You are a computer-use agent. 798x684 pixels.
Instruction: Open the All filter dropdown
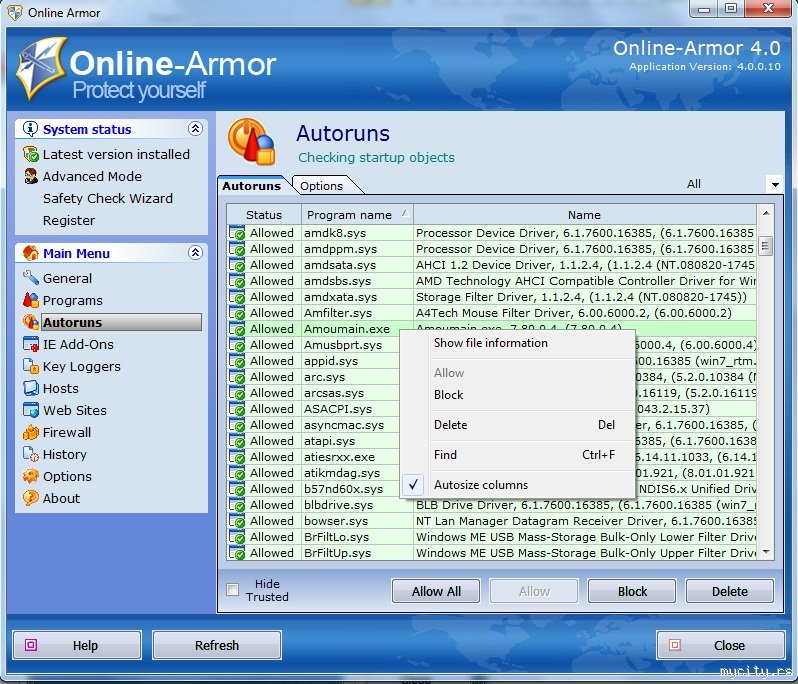point(775,184)
